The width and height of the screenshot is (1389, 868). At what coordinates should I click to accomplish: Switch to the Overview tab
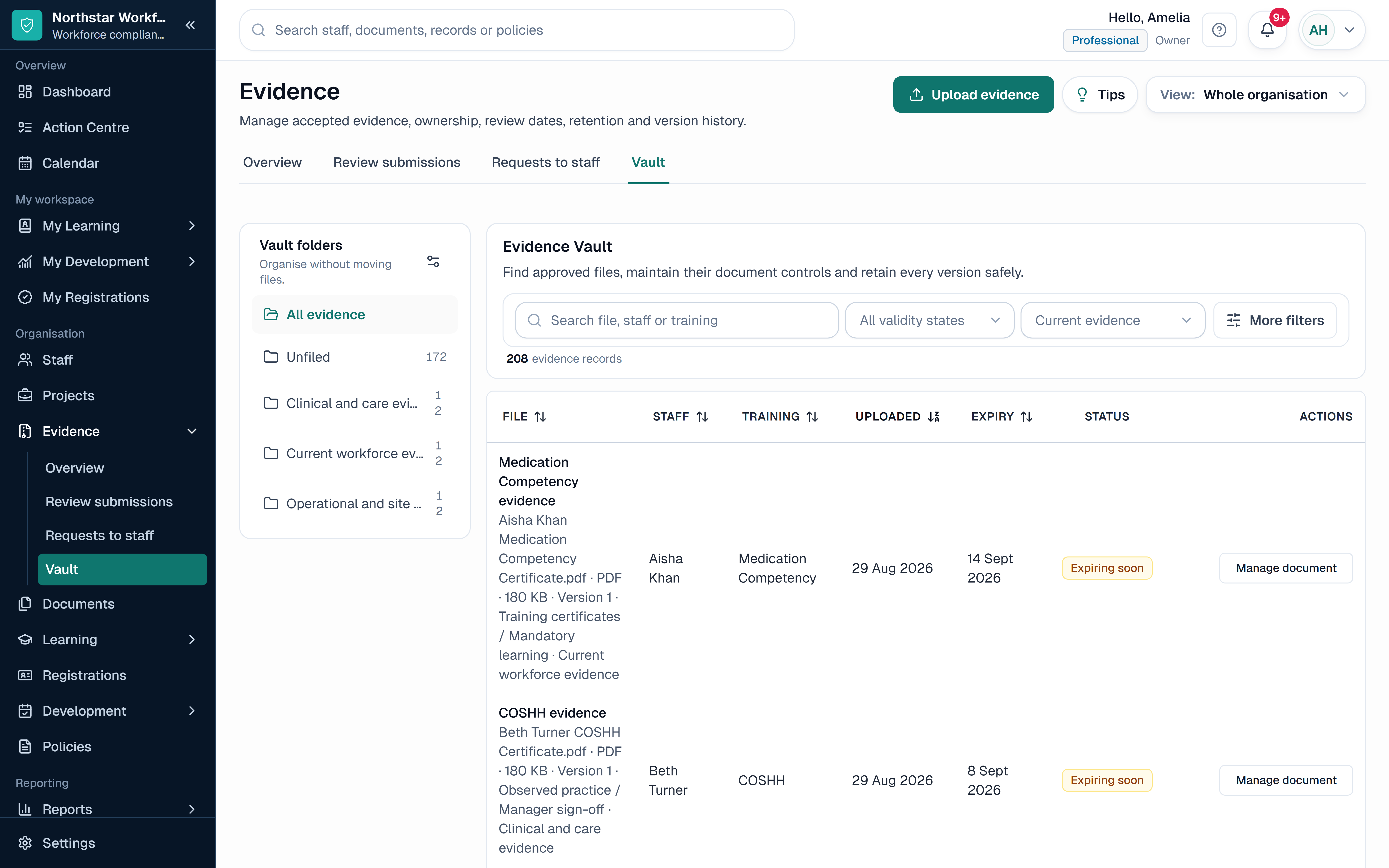click(x=272, y=163)
